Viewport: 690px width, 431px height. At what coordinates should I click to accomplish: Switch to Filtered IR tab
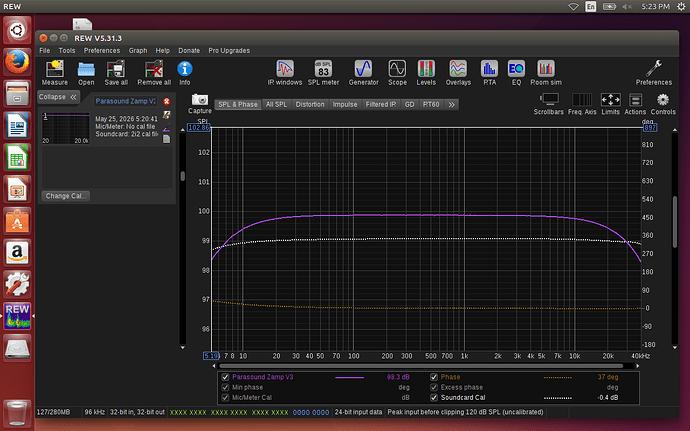pos(381,104)
